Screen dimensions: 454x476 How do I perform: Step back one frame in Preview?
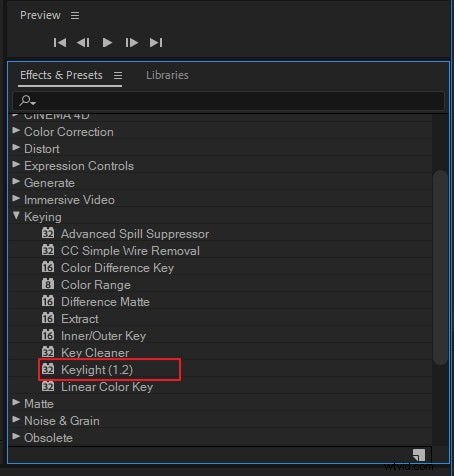pos(83,43)
